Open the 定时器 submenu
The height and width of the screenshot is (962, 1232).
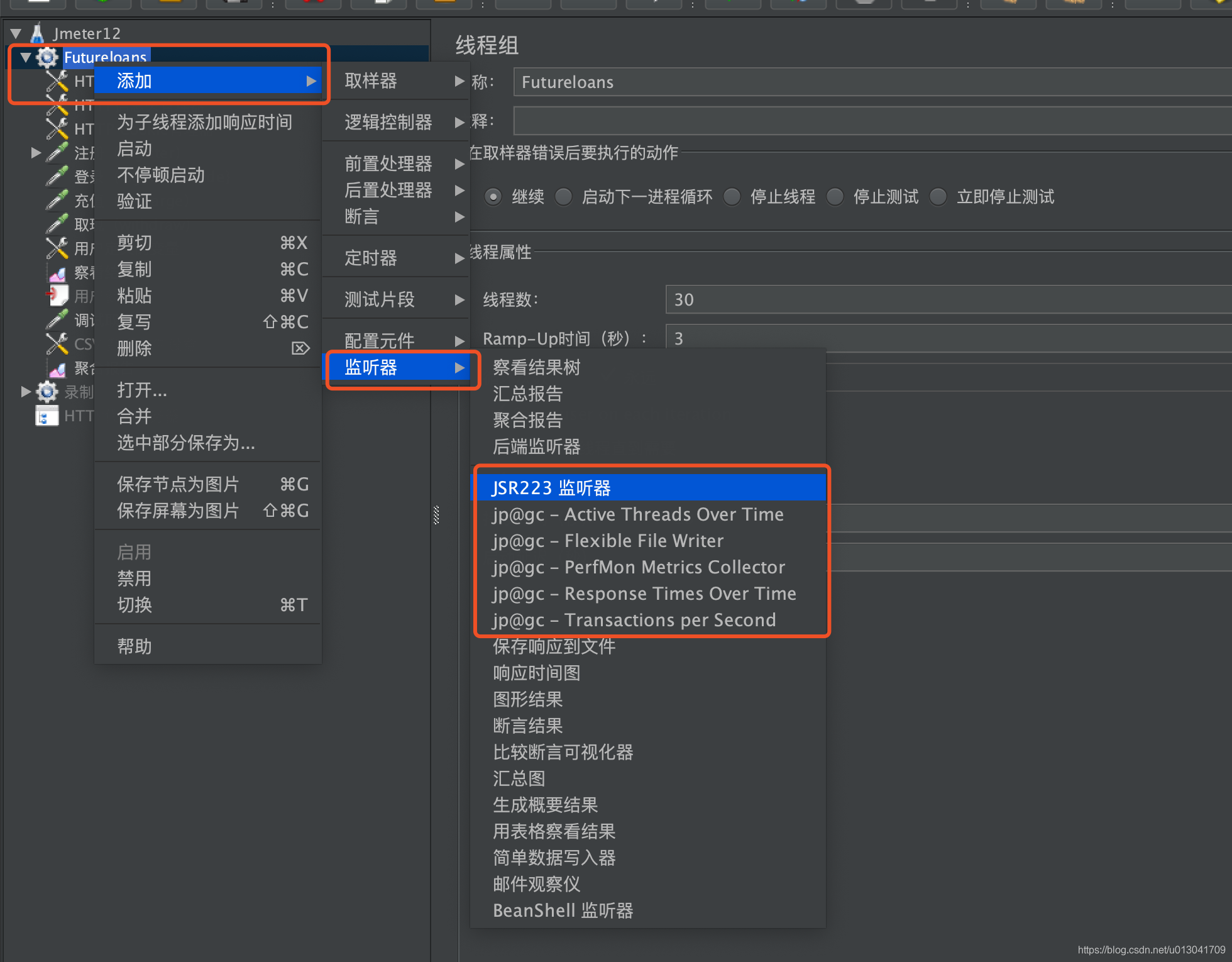[397, 258]
